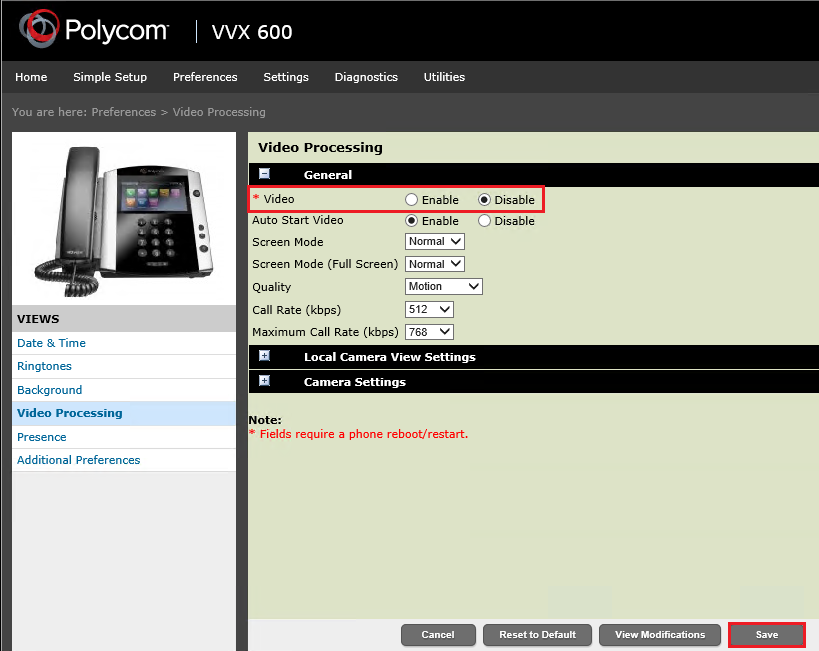Click the Cancel button
The height and width of the screenshot is (651, 819).
click(438, 635)
